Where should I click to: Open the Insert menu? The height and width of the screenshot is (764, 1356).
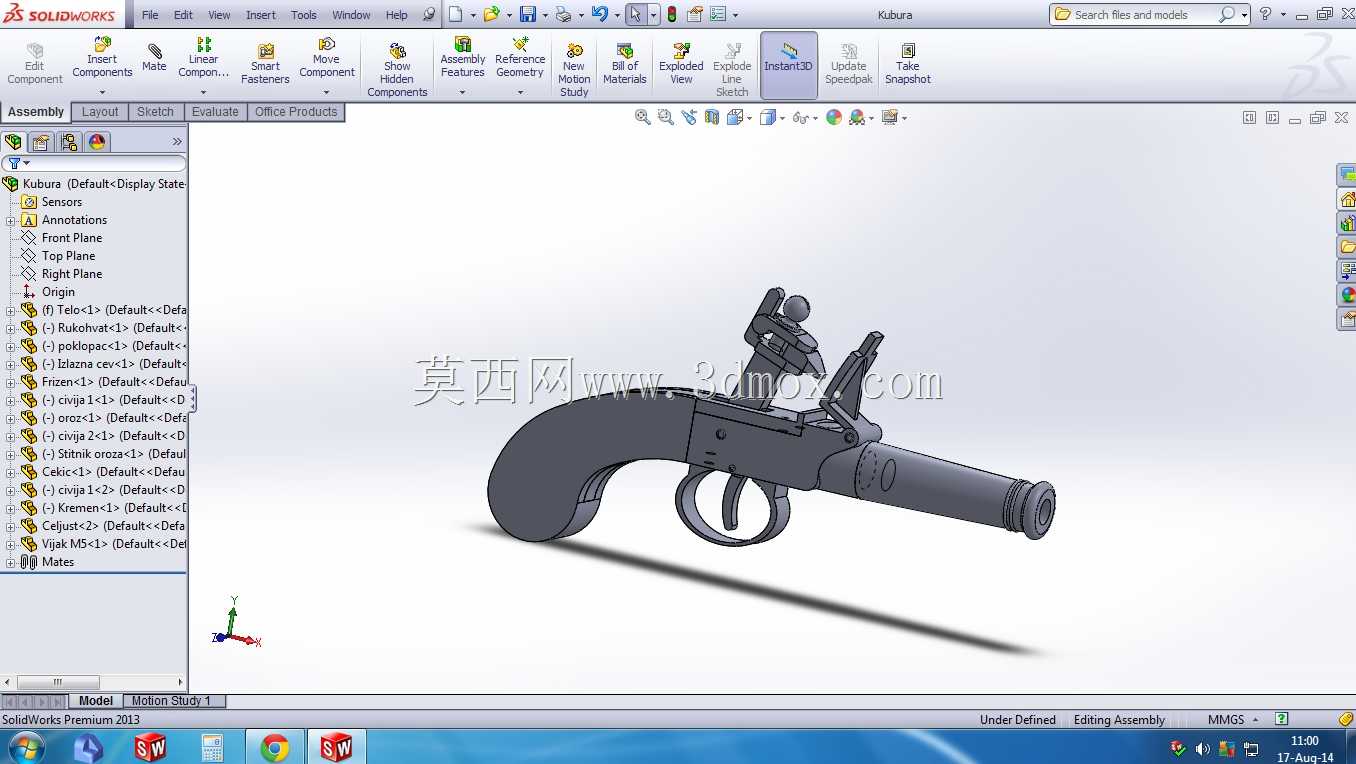261,15
